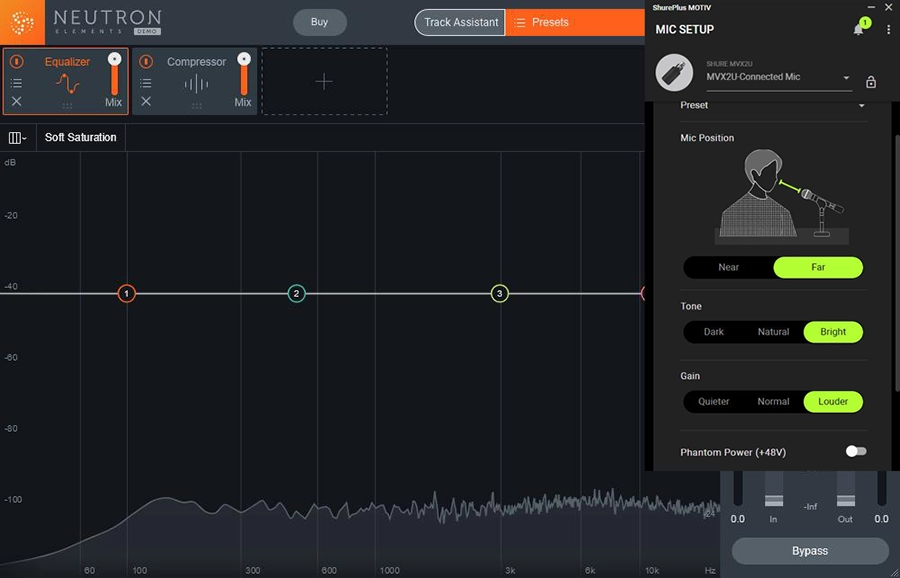Expand the Preset dropdown in MOTIV

tap(773, 106)
